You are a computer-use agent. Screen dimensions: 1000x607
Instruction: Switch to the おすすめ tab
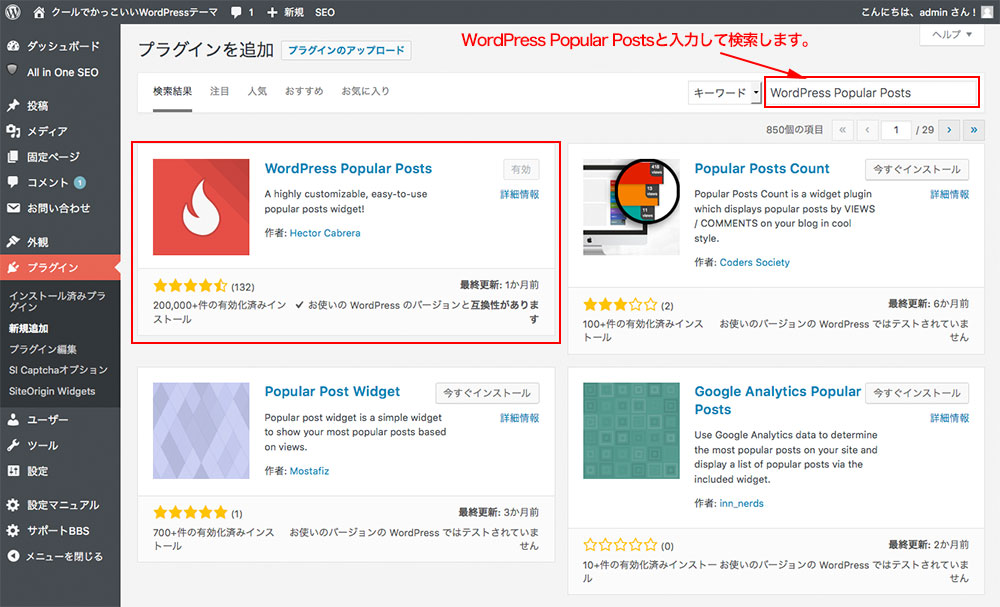pos(304,91)
